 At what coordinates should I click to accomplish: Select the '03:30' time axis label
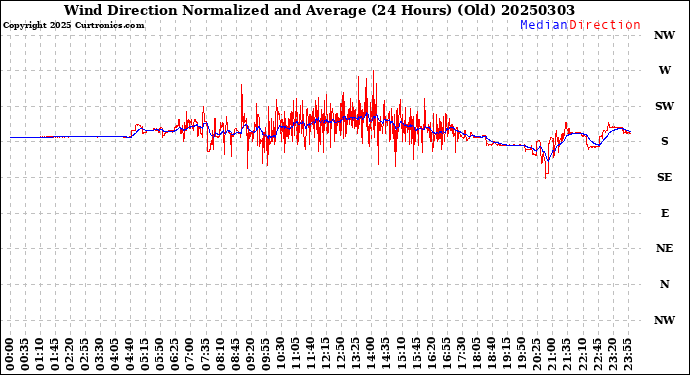point(100,354)
